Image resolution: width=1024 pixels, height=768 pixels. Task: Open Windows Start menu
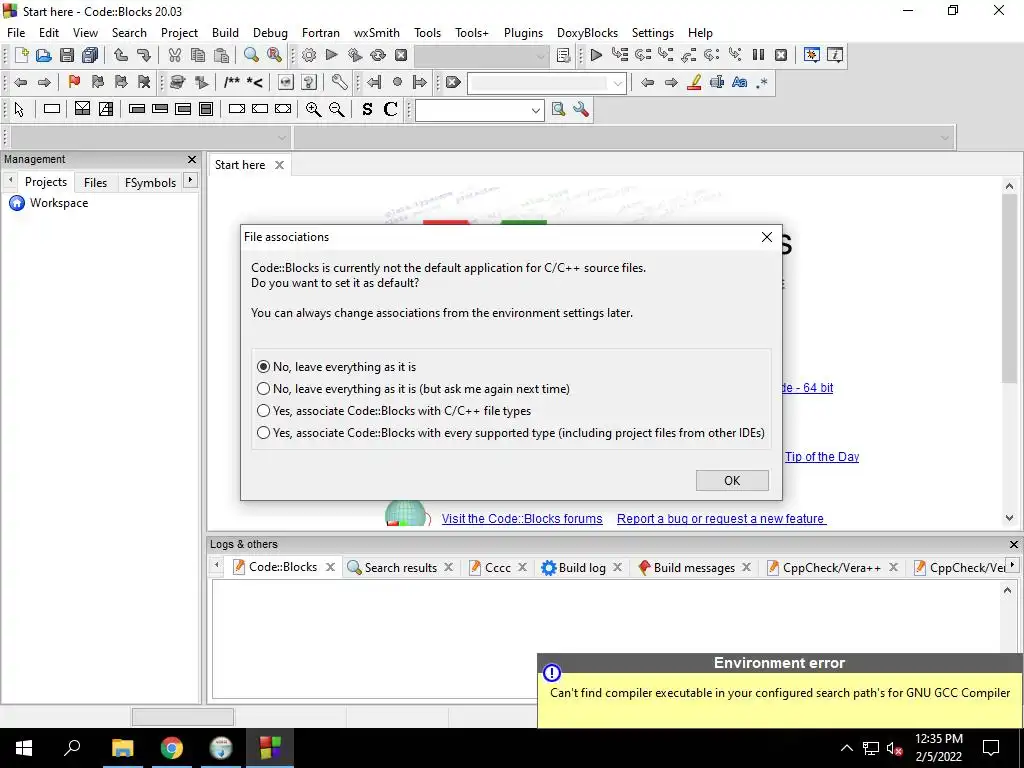click(24, 748)
